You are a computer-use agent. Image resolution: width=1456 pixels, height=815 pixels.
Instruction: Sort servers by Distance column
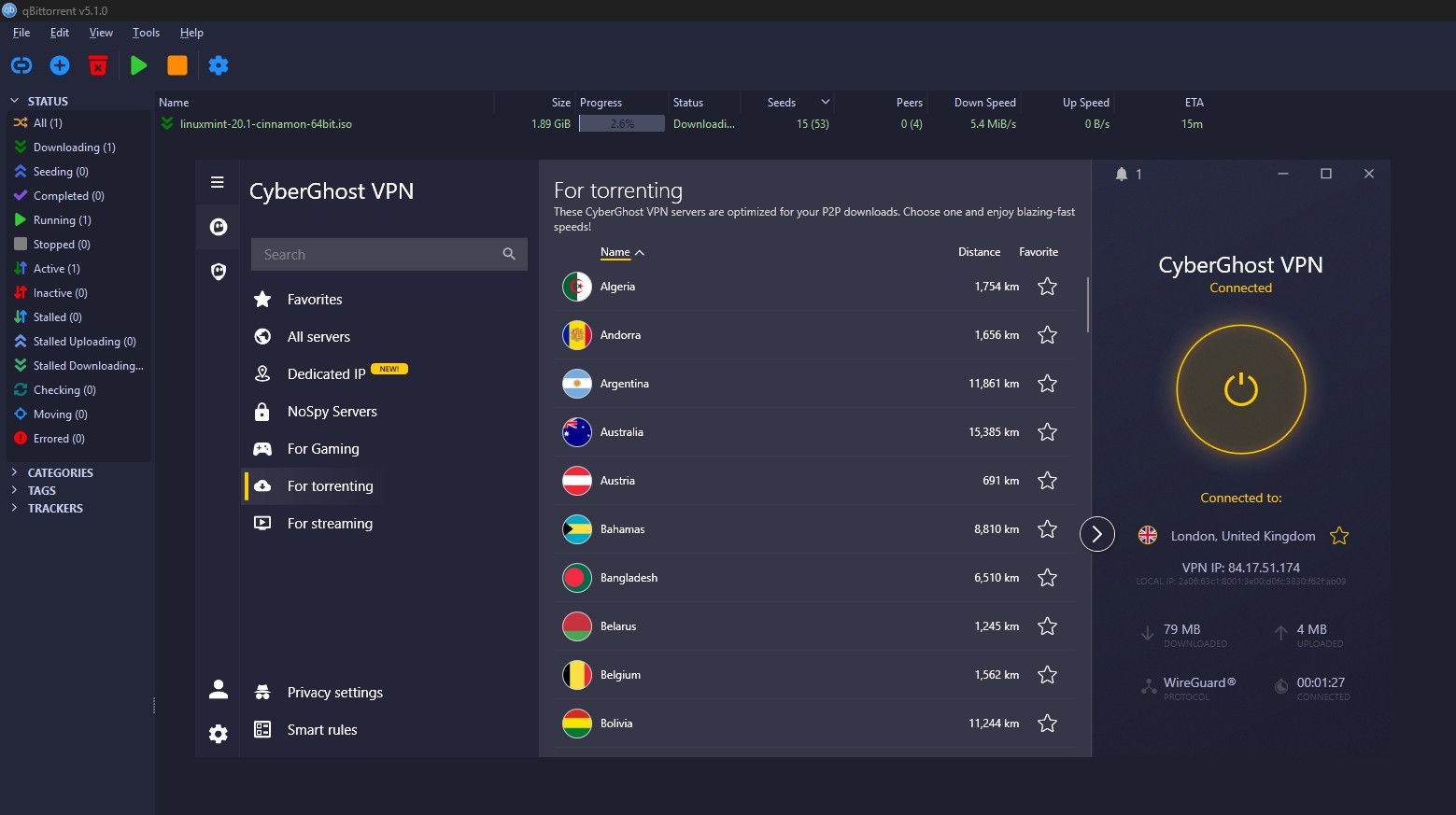pyautogui.click(x=979, y=252)
